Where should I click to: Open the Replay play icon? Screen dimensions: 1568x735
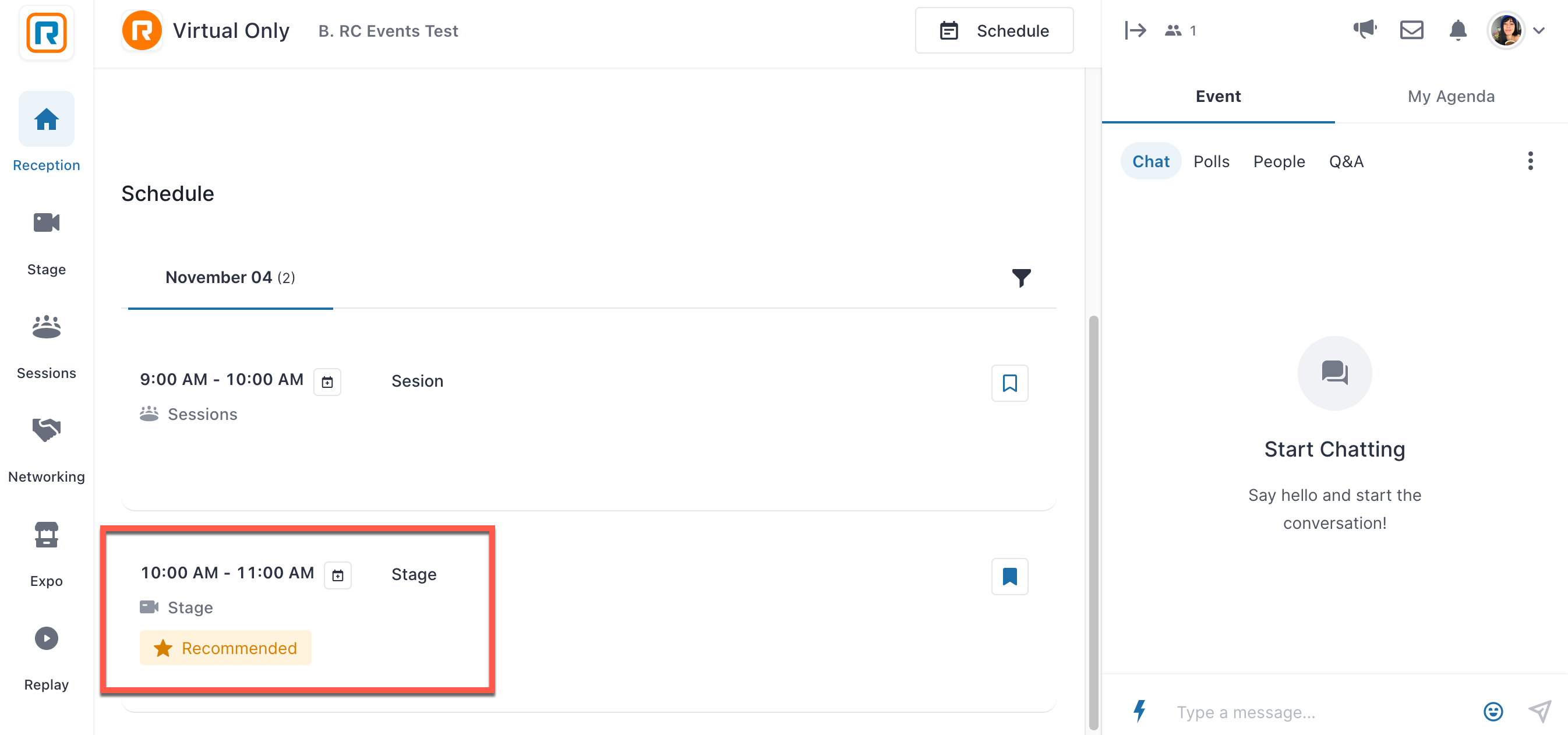tap(46, 639)
